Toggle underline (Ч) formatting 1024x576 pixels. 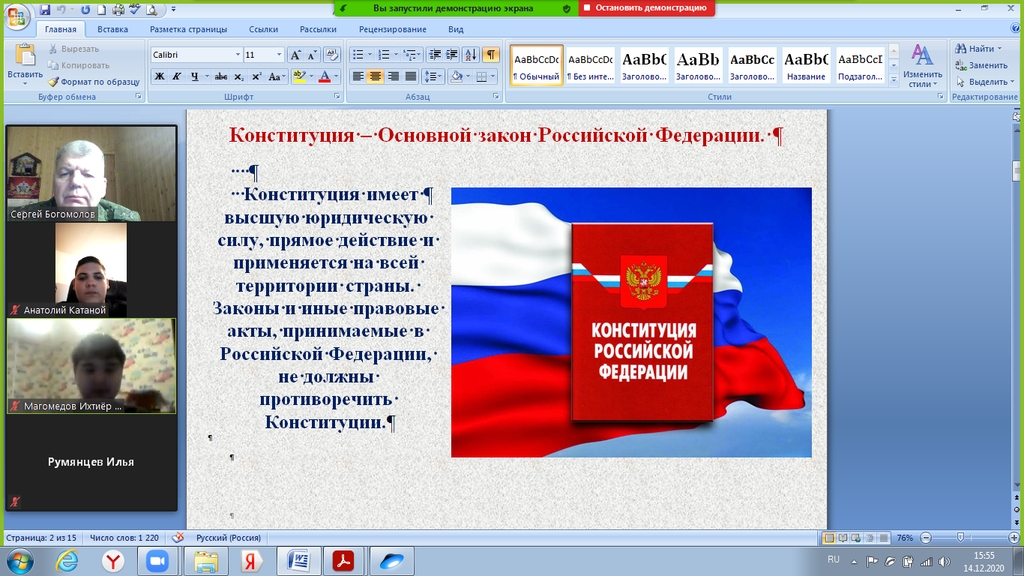coord(194,76)
